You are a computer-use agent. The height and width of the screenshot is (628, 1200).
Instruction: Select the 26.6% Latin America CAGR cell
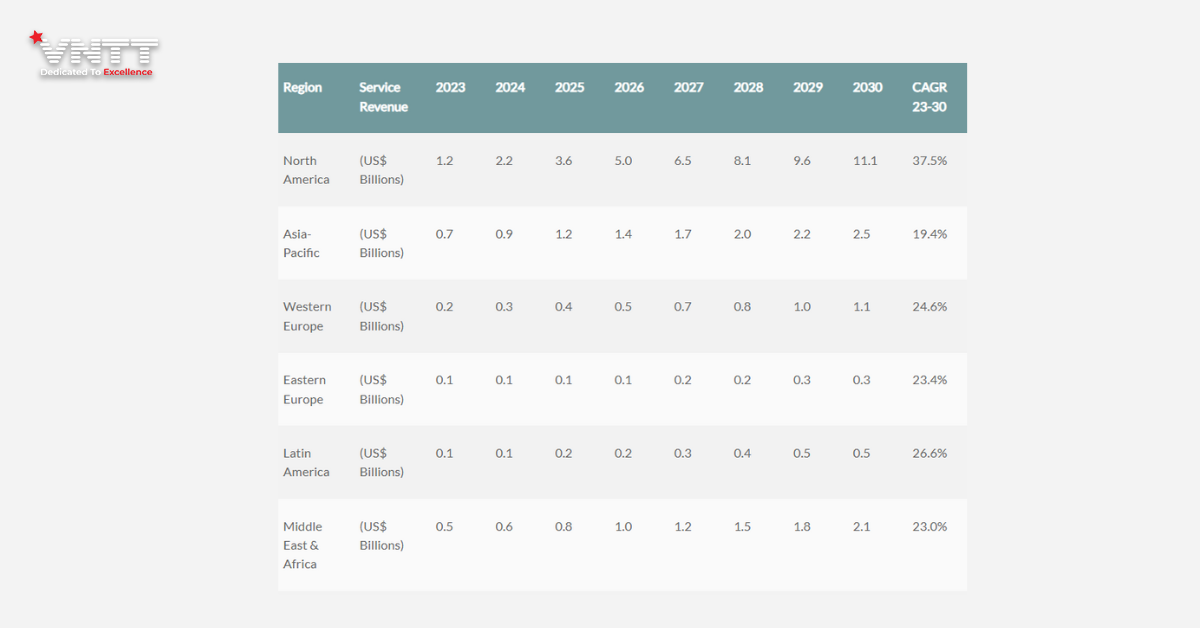pyautogui.click(x=929, y=453)
